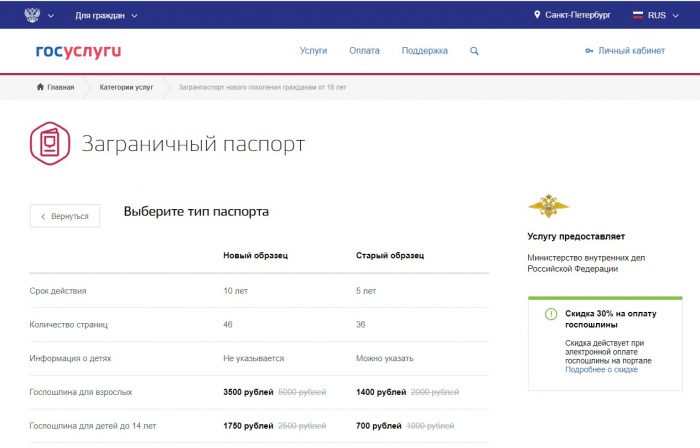Click the "700 рублей" price
700x448 pixels.
pyautogui.click(x=379, y=426)
